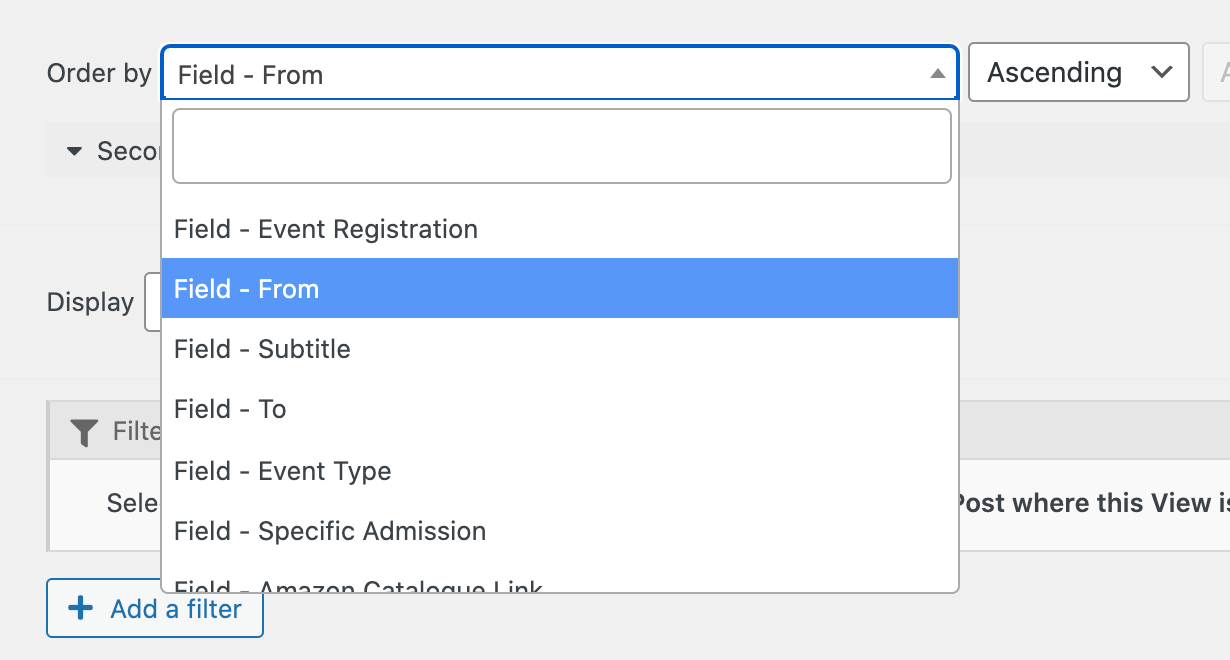Click the Add a filter button

point(155,608)
